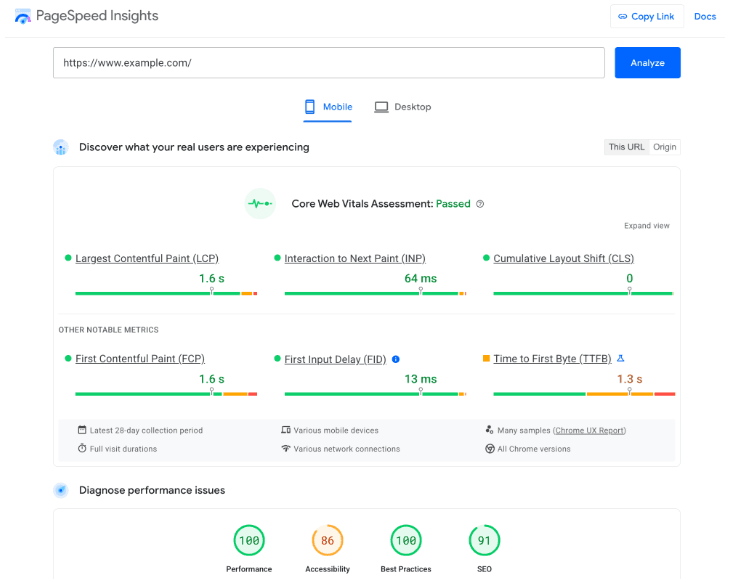Open Cumulative Layout Shift (CLS) link
Viewport: 737px width, 582px height.
(564, 259)
